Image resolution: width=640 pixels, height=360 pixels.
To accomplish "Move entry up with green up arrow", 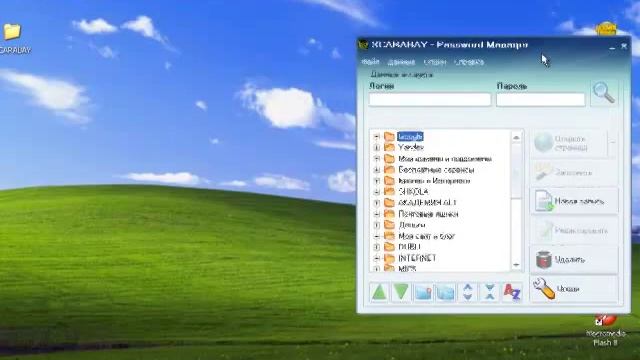I will (x=379, y=292).
